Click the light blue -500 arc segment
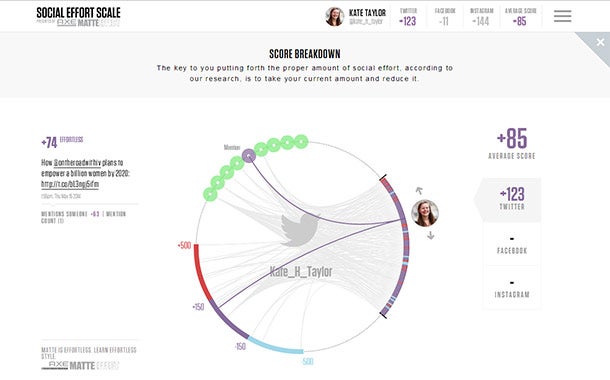The height and width of the screenshot is (380, 610). coord(275,346)
